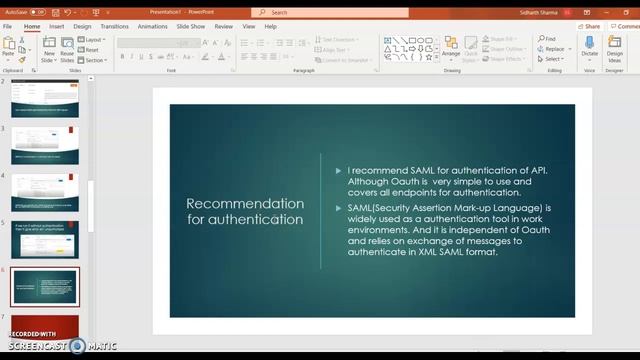Viewport: 640px width, 360px height.
Task: Click the Bold formatting button
Action: pyautogui.click(x=122, y=57)
